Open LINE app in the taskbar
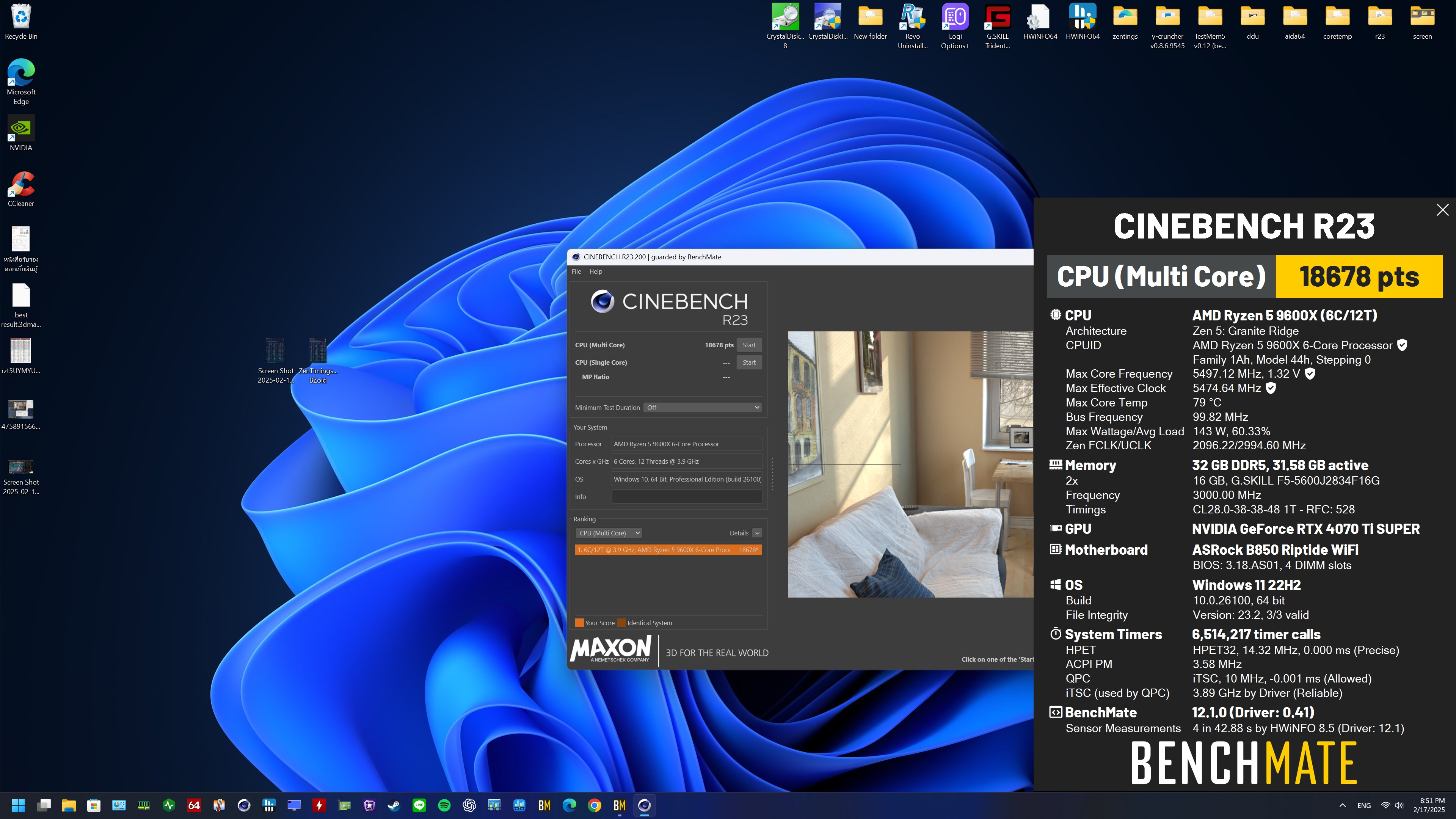 (x=419, y=805)
